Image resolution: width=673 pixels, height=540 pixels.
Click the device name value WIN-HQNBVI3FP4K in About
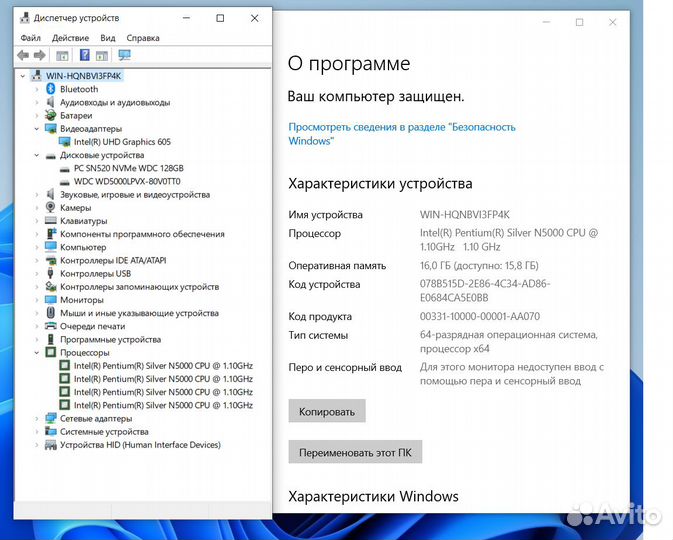click(x=464, y=214)
